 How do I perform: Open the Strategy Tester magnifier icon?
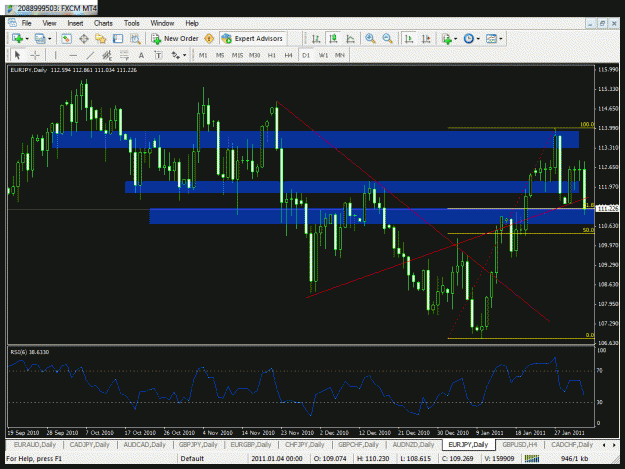point(136,39)
